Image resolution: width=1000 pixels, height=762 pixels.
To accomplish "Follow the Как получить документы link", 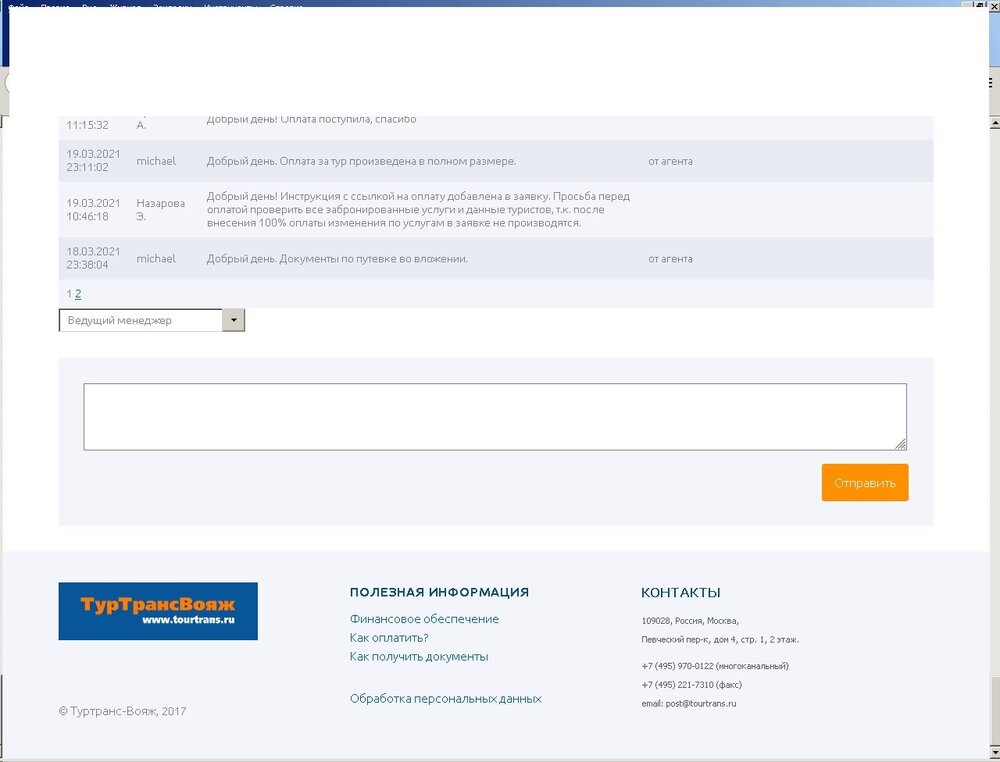I will pos(419,657).
